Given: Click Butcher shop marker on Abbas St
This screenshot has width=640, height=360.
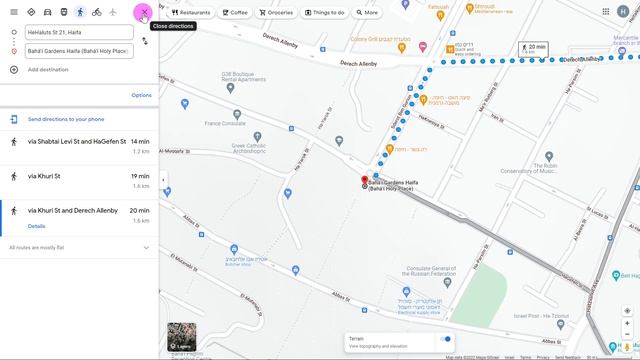Looking at the screenshot, I should coord(234,249).
